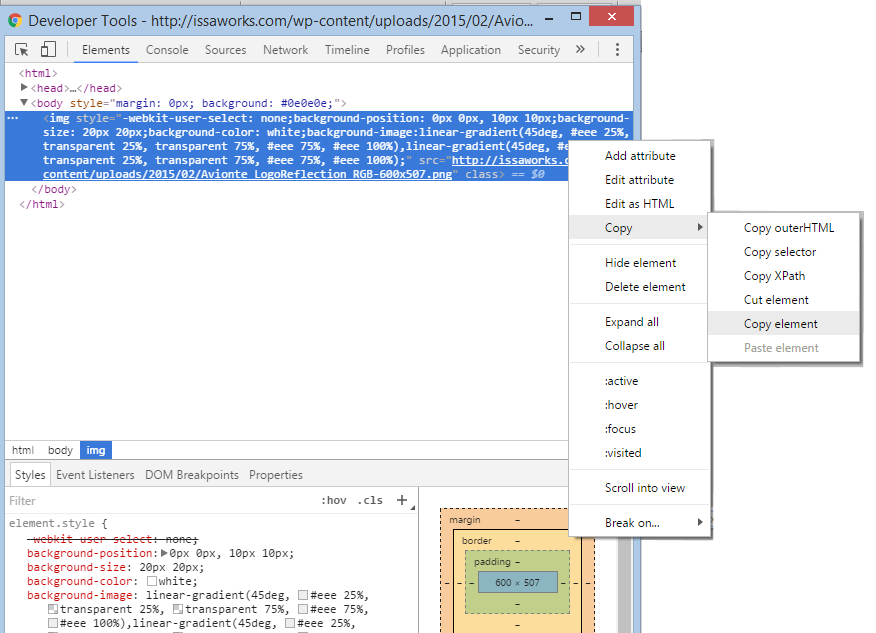The width and height of the screenshot is (876, 633).
Task: Choose Edit as HTML
Action: point(640,204)
